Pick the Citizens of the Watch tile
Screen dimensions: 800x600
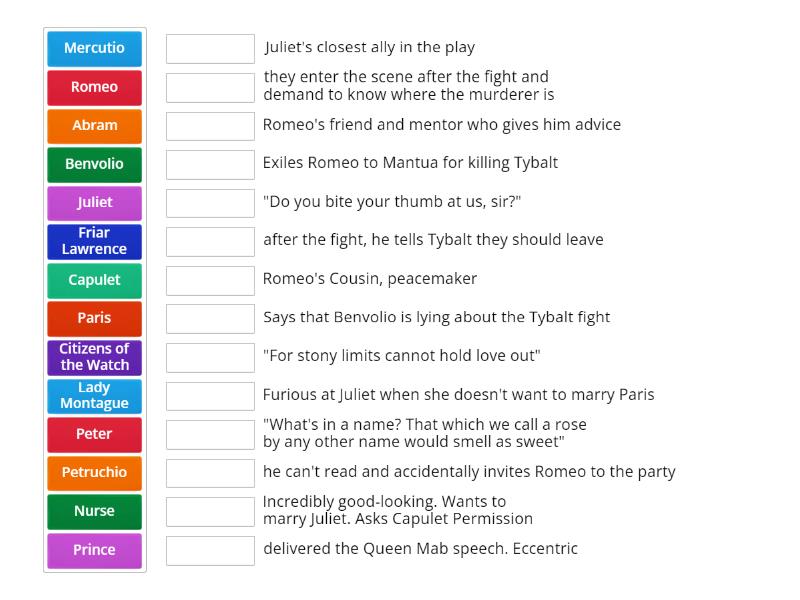point(94,357)
